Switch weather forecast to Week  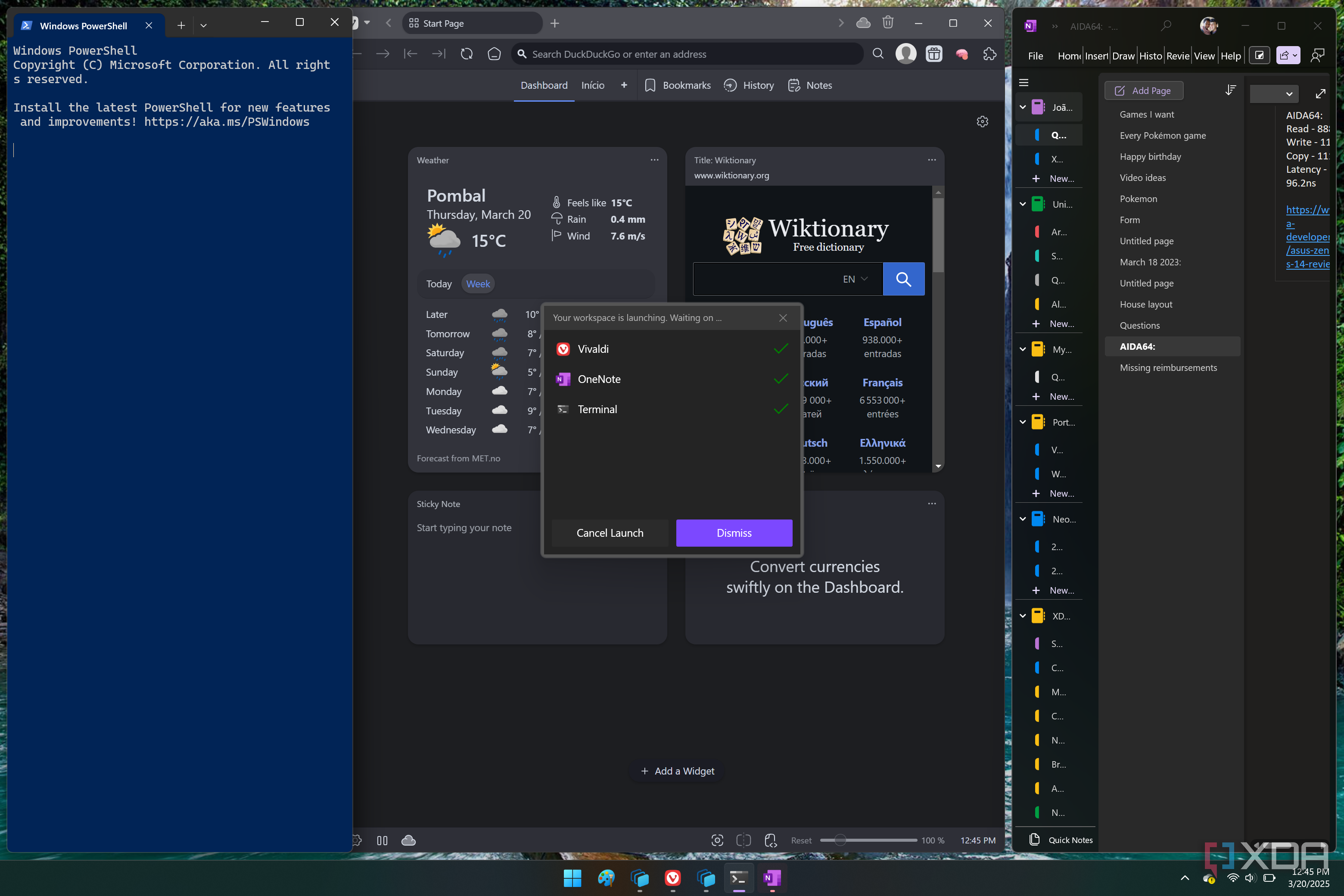[x=478, y=284]
